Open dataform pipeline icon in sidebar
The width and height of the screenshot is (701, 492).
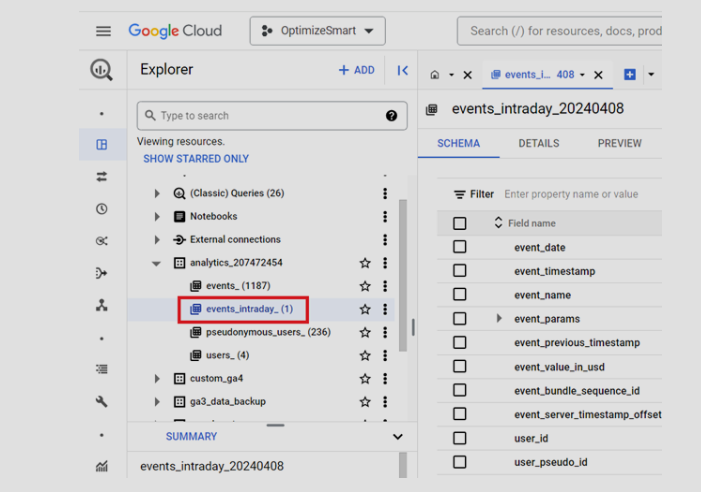tap(101, 273)
